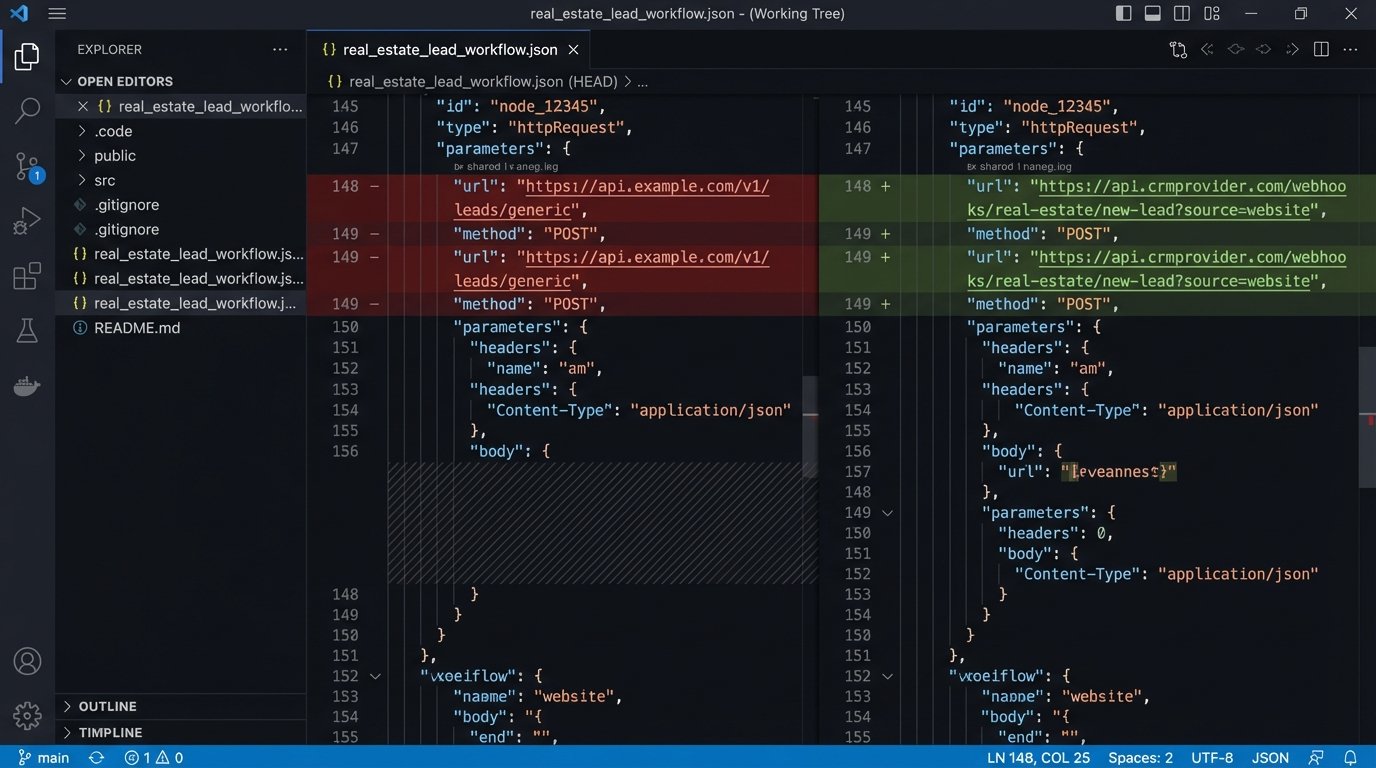The height and width of the screenshot is (768, 1376).
Task: Click the main branch status item
Action: tap(44, 757)
